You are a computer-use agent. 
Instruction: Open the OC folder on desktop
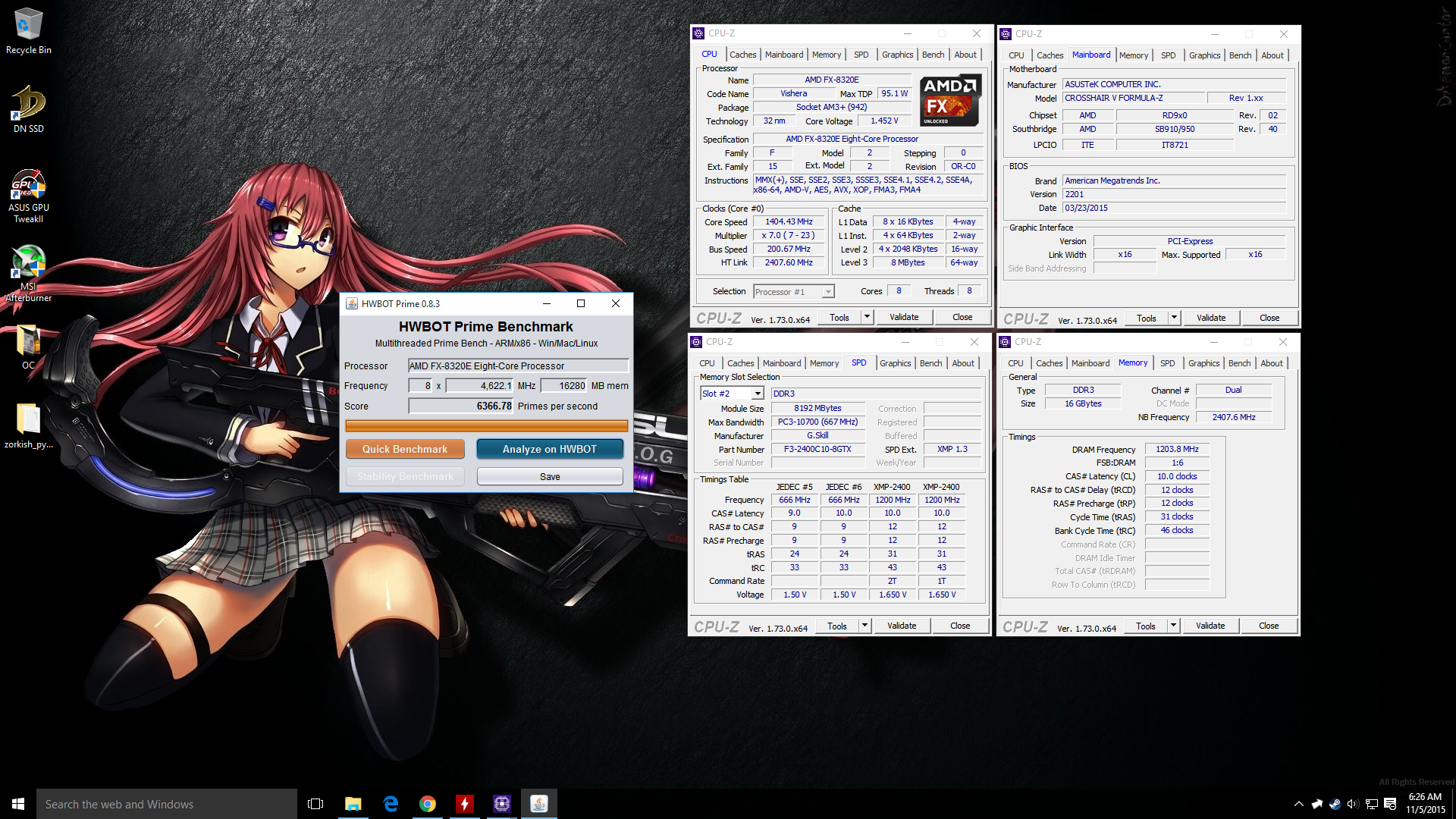coord(28,347)
